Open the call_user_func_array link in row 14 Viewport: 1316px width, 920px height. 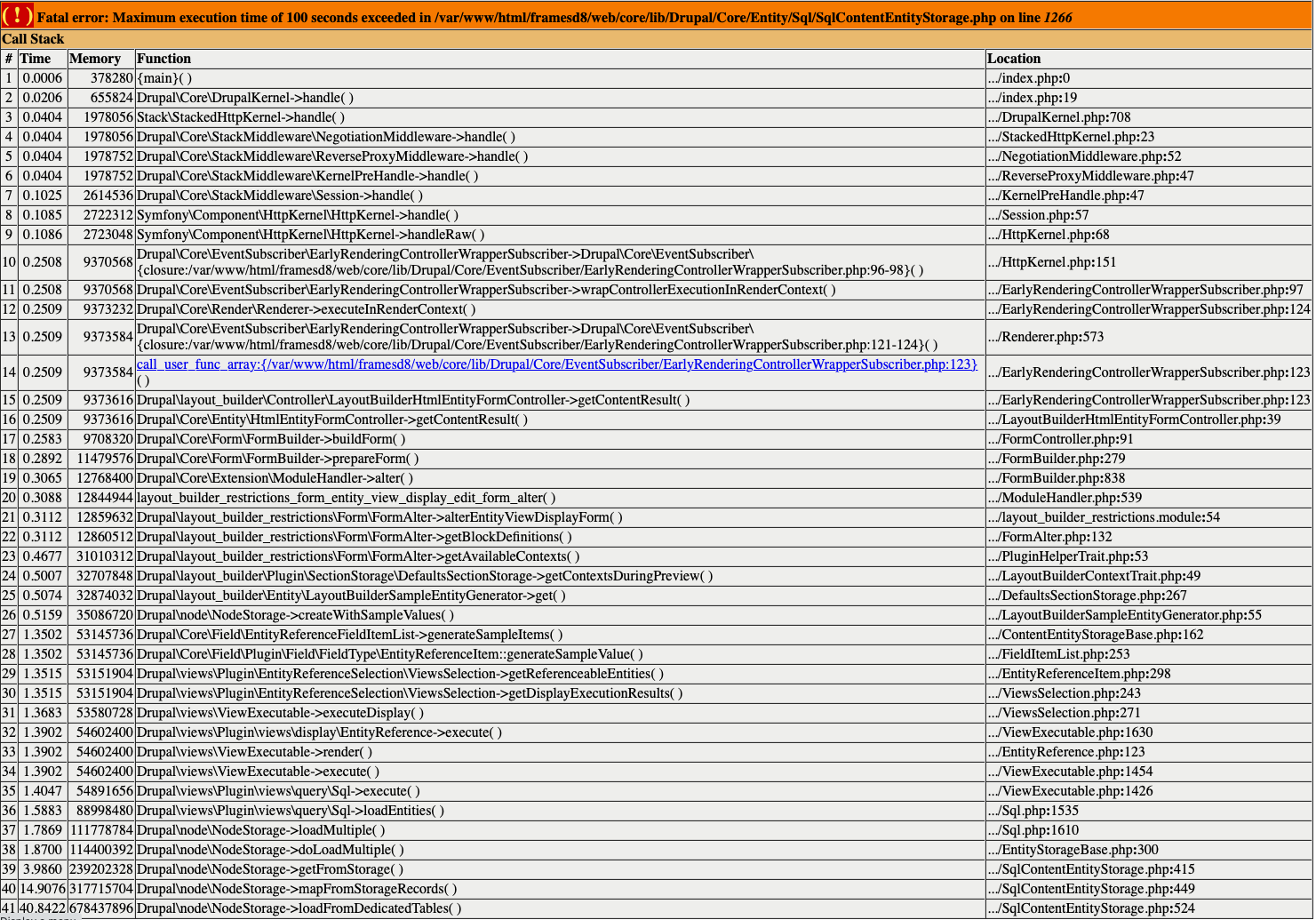coord(557,364)
